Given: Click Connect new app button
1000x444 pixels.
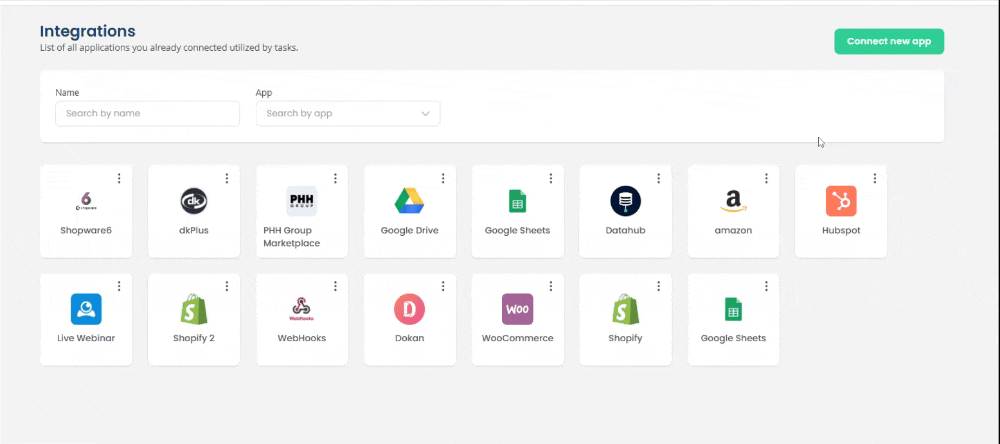Looking at the screenshot, I should pos(889,41).
